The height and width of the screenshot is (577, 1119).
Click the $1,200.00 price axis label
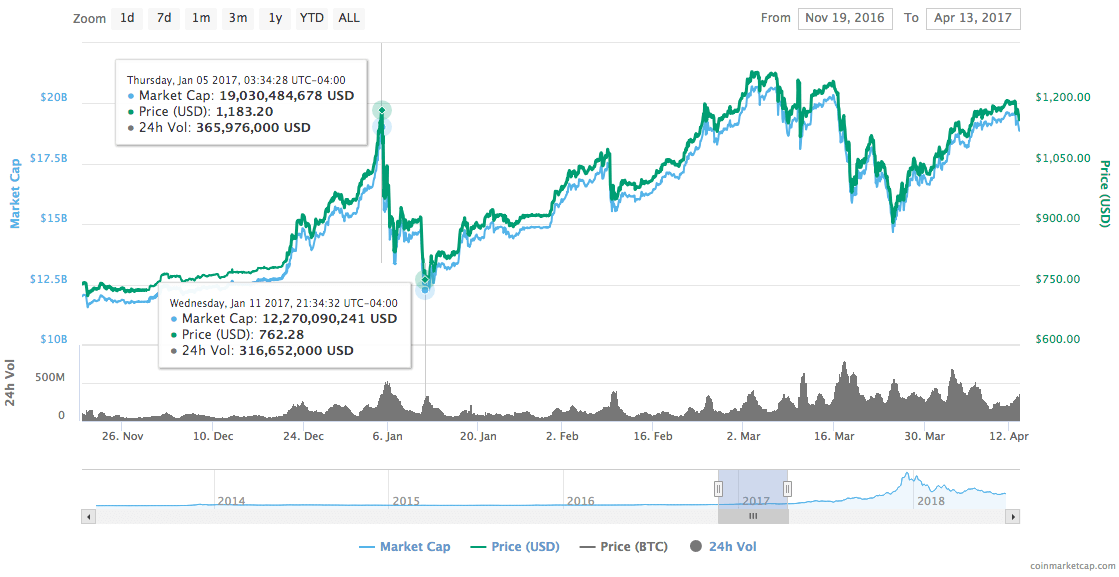[1063, 97]
